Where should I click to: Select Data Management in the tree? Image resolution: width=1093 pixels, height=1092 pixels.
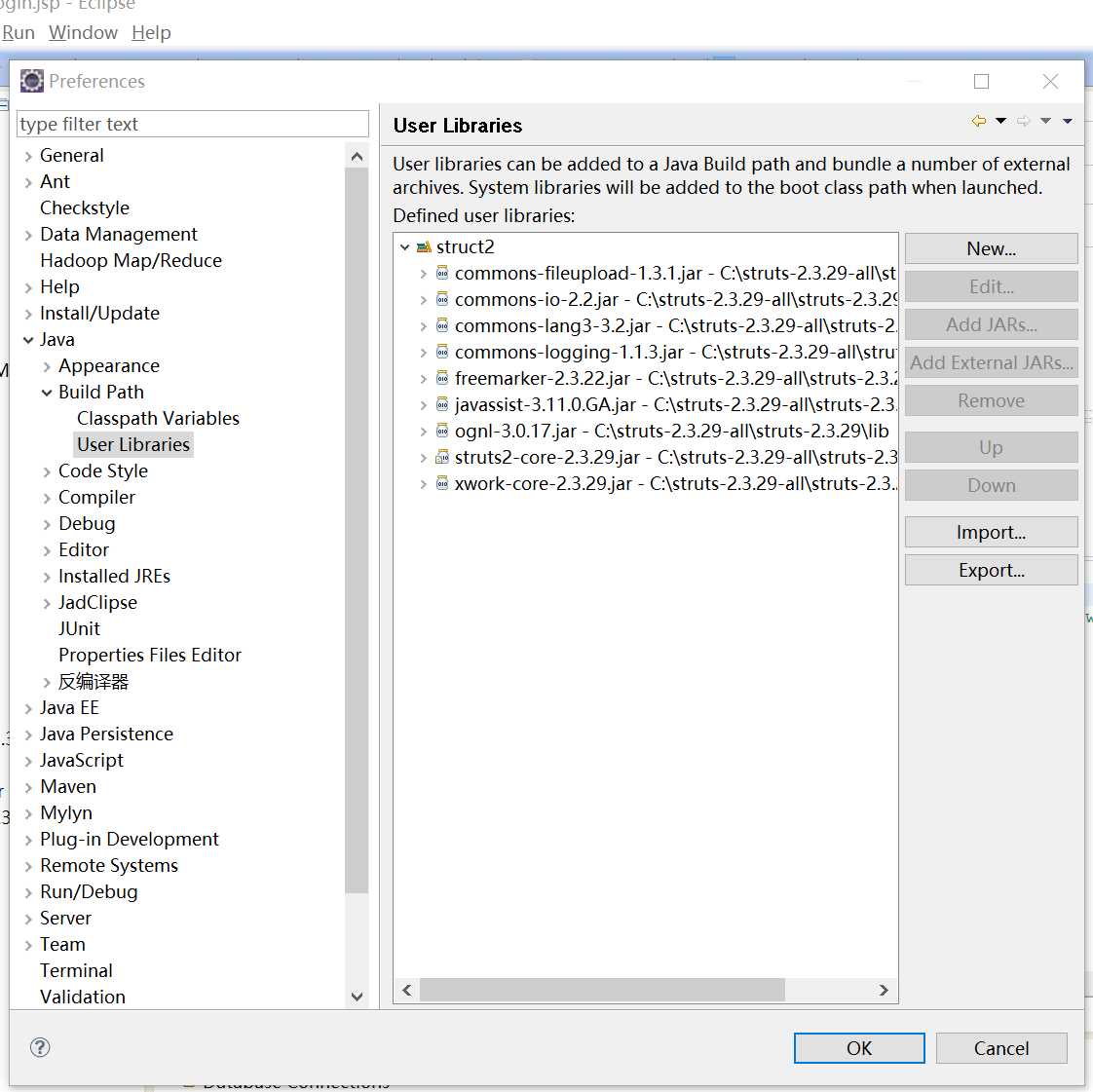coord(119,234)
